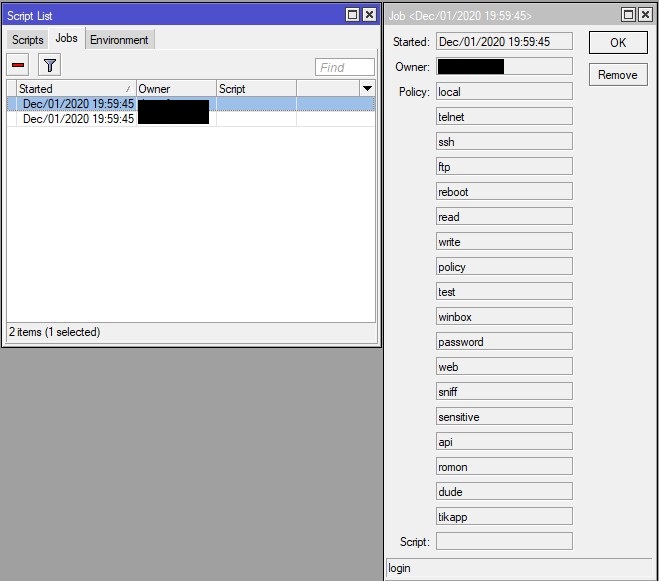The image size is (659, 581).
Task: Sort by the Owner column header
Action: pyautogui.click(x=176, y=89)
